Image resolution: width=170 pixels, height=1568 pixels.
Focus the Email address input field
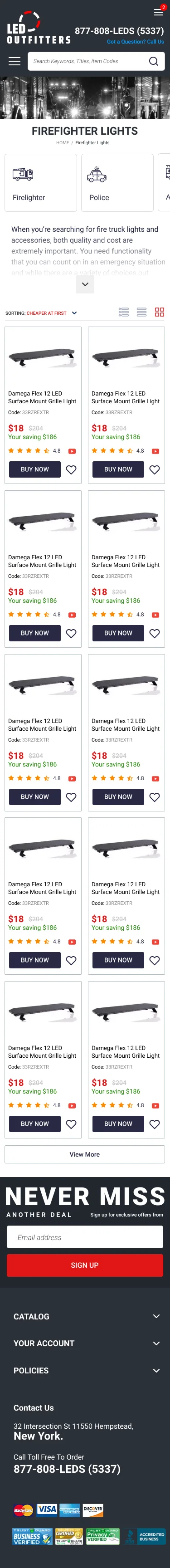click(x=85, y=1237)
